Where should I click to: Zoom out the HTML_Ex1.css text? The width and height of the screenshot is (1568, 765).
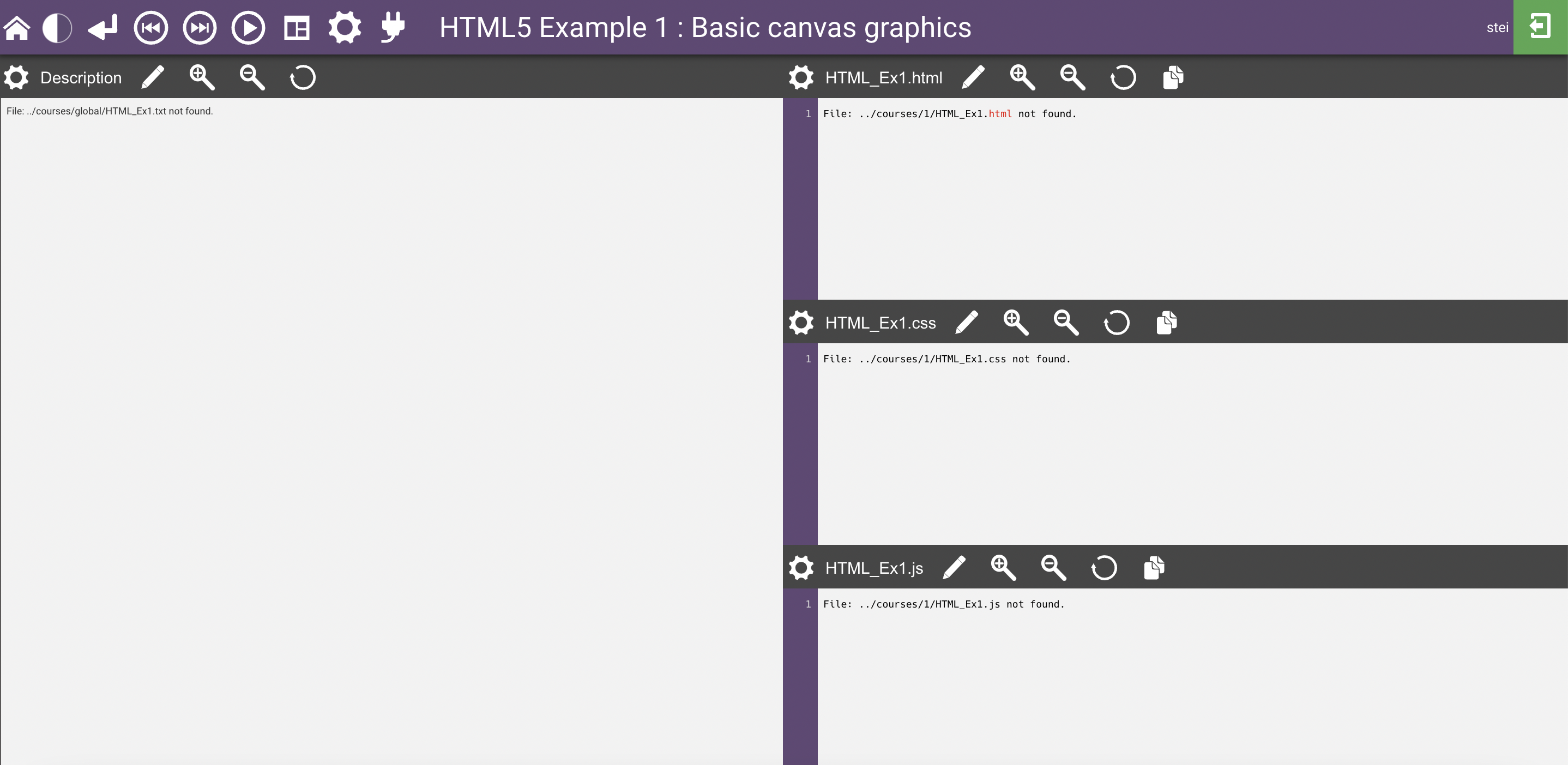(1066, 323)
